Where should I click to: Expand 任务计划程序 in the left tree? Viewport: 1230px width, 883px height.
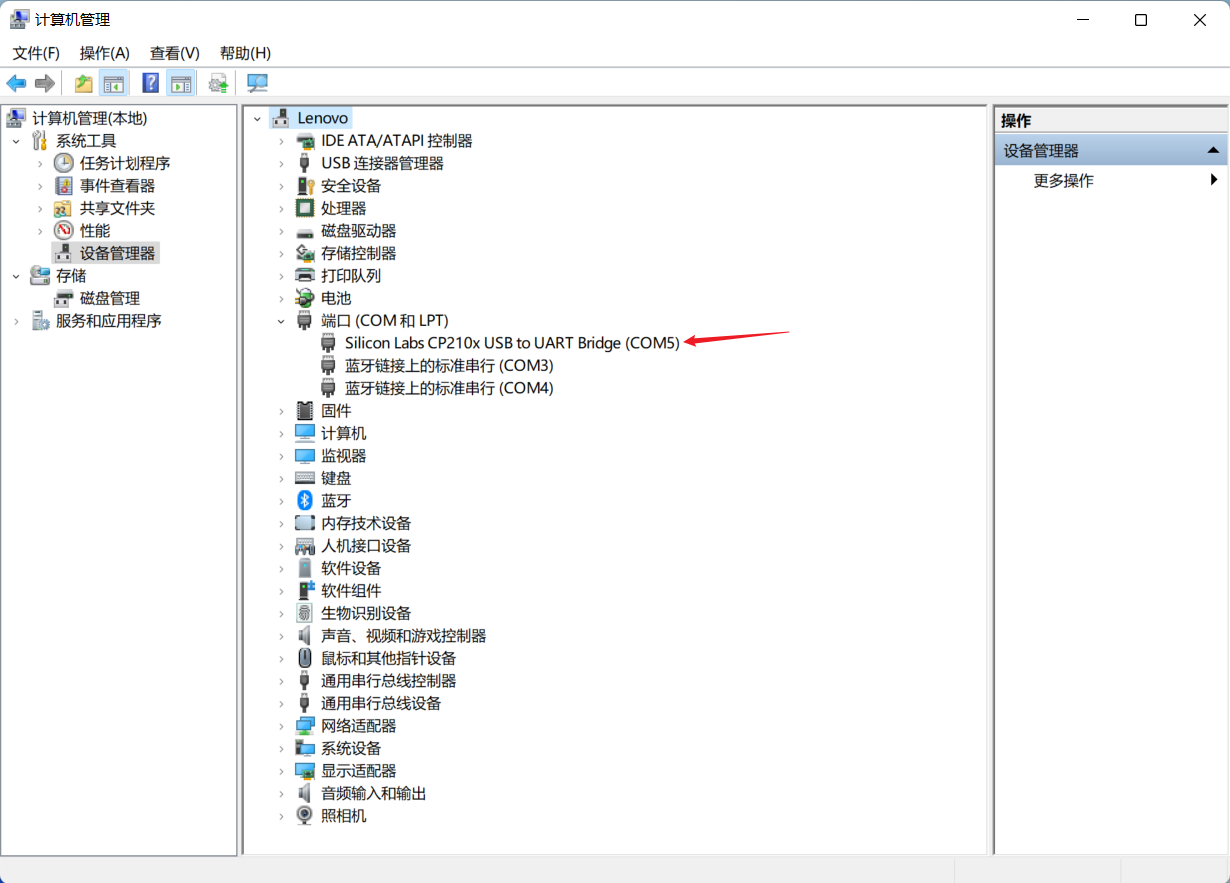coord(40,163)
